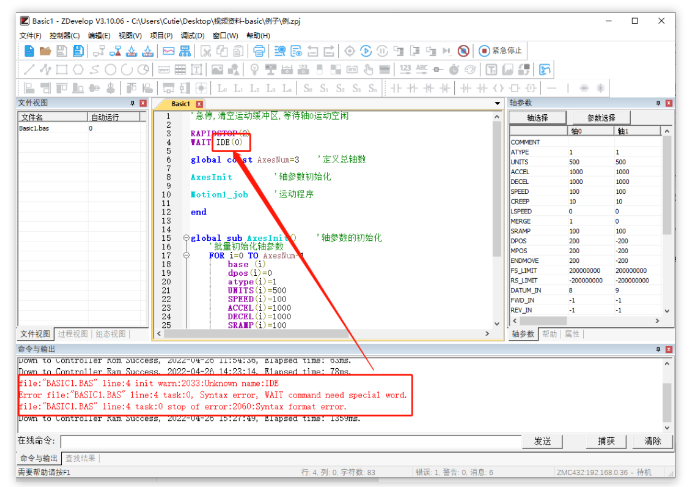Clear all breakpoints via red crossed icon

coord(463,51)
